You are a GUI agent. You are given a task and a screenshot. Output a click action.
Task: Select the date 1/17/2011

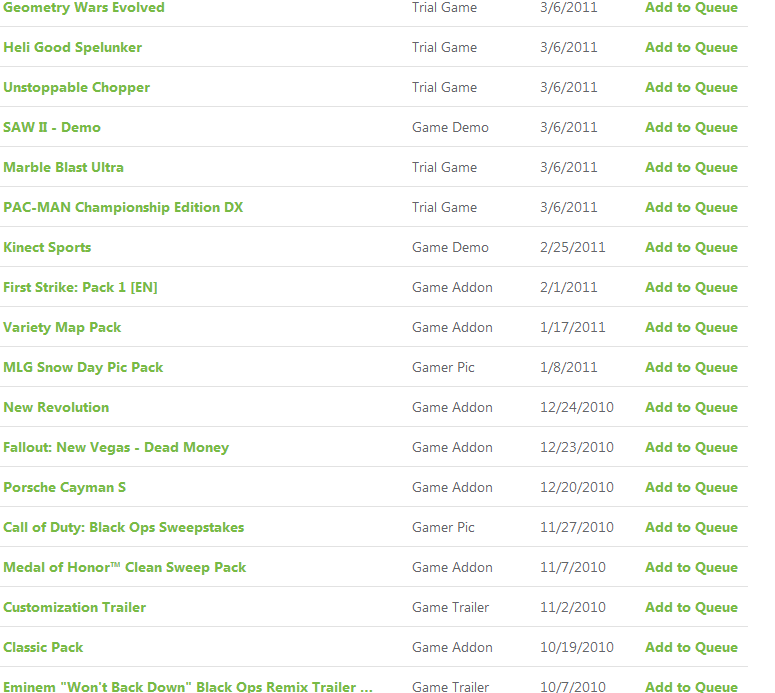click(x=573, y=328)
